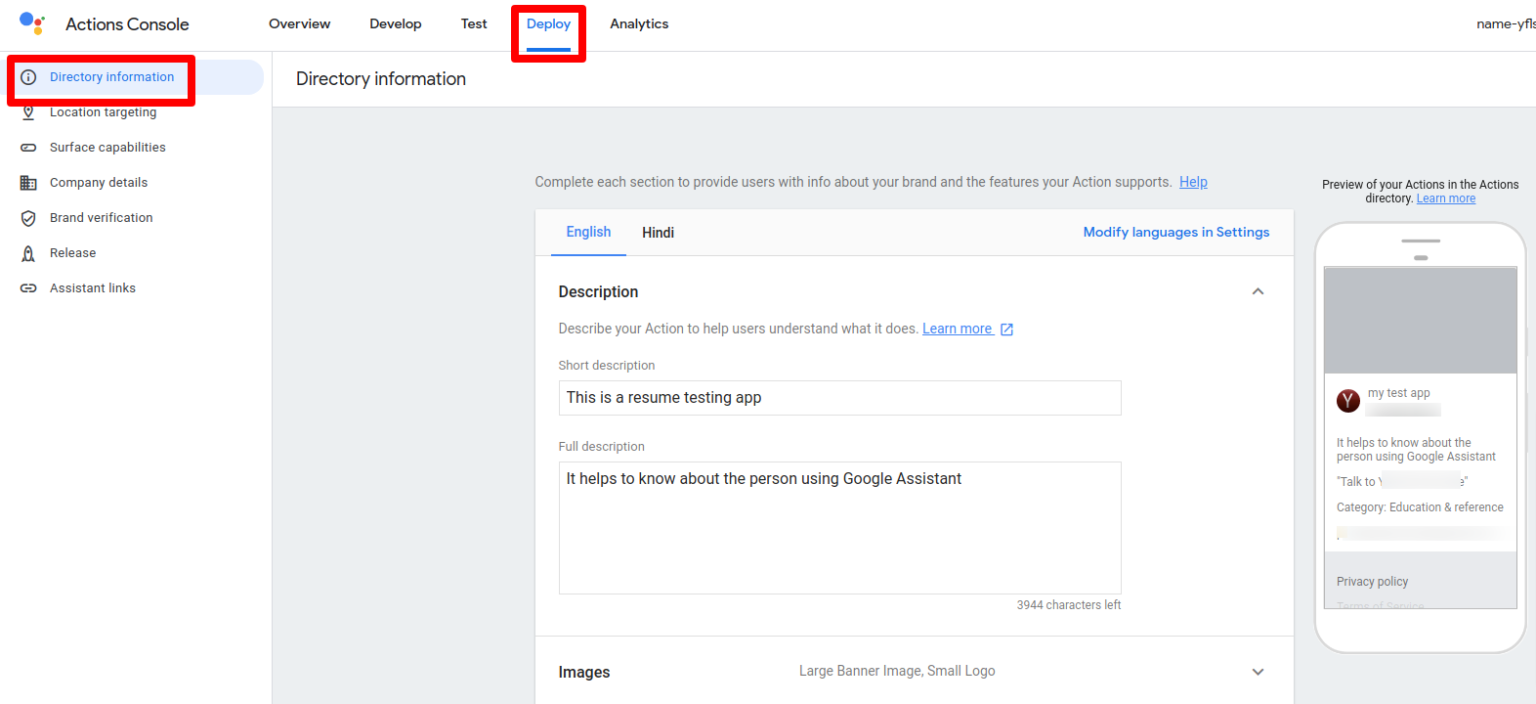Collapse the Description section

pyautogui.click(x=1257, y=291)
